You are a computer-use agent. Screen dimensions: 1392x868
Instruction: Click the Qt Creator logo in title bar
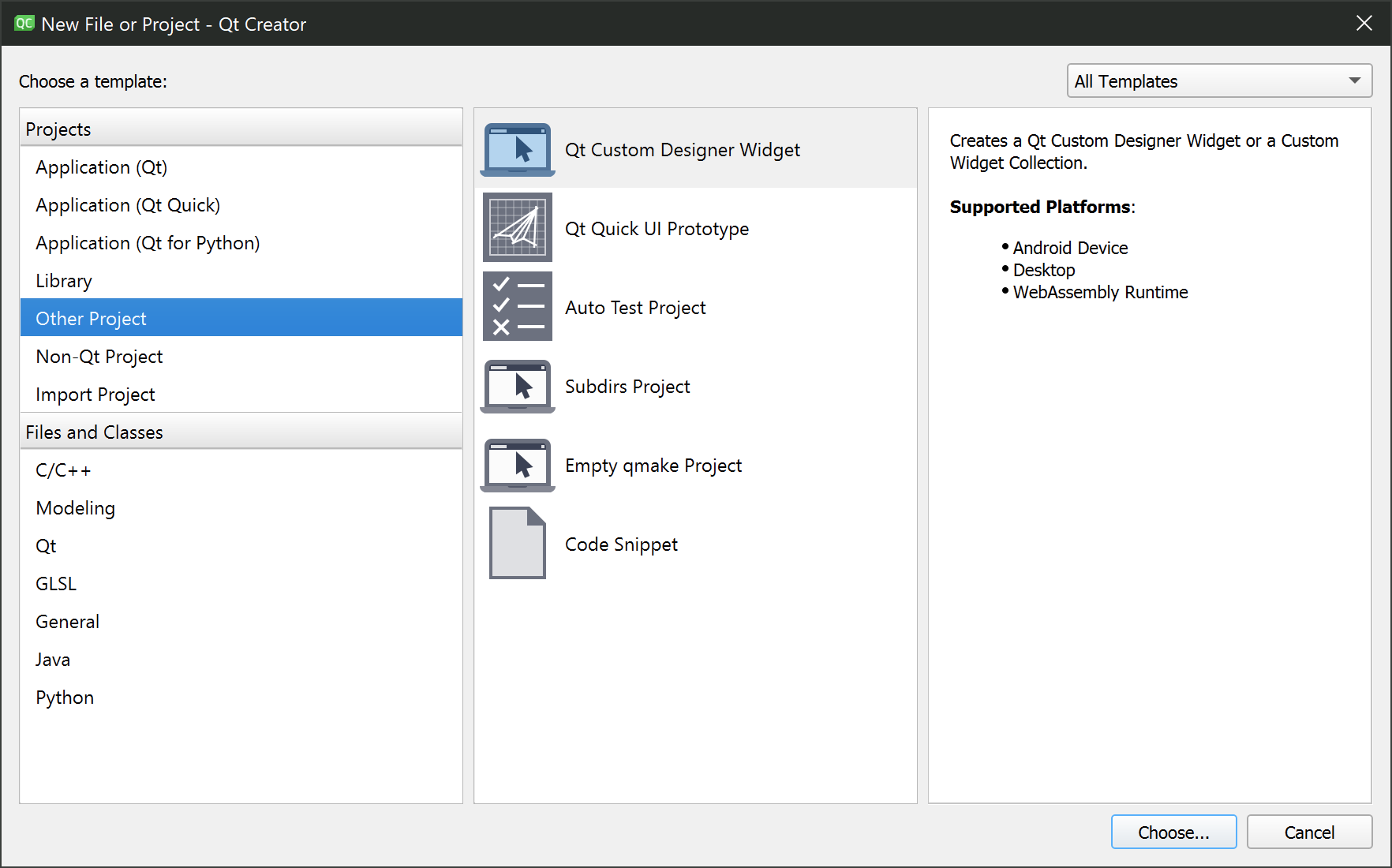pos(24,24)
